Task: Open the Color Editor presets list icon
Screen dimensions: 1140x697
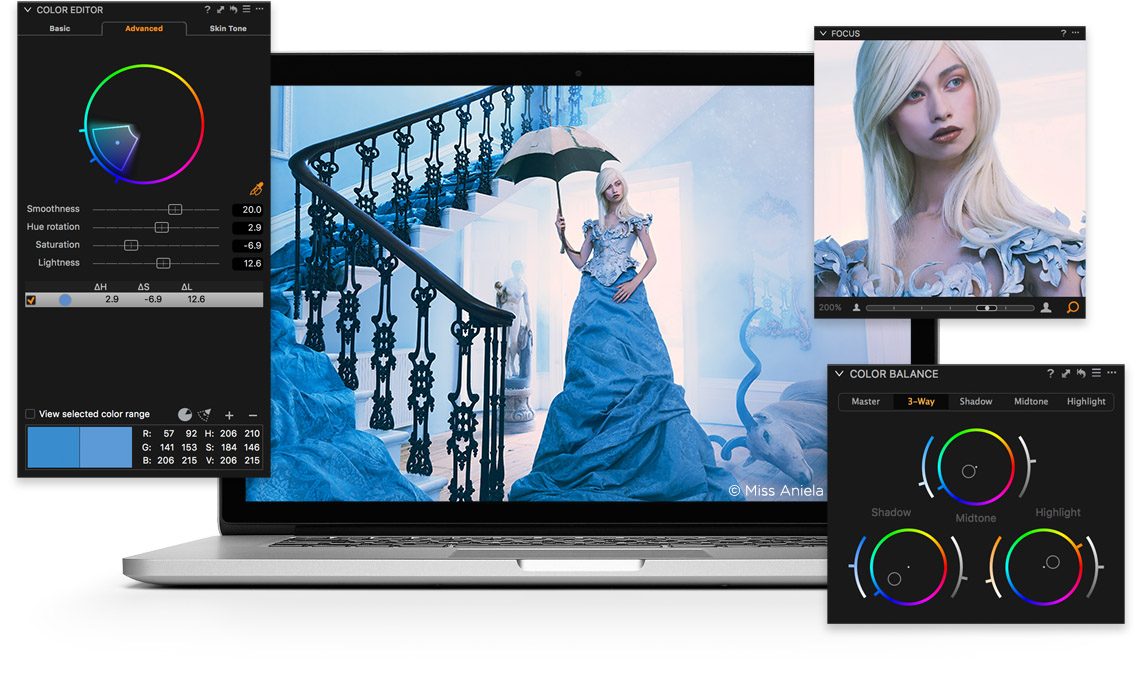Action: tap(246, 9)
